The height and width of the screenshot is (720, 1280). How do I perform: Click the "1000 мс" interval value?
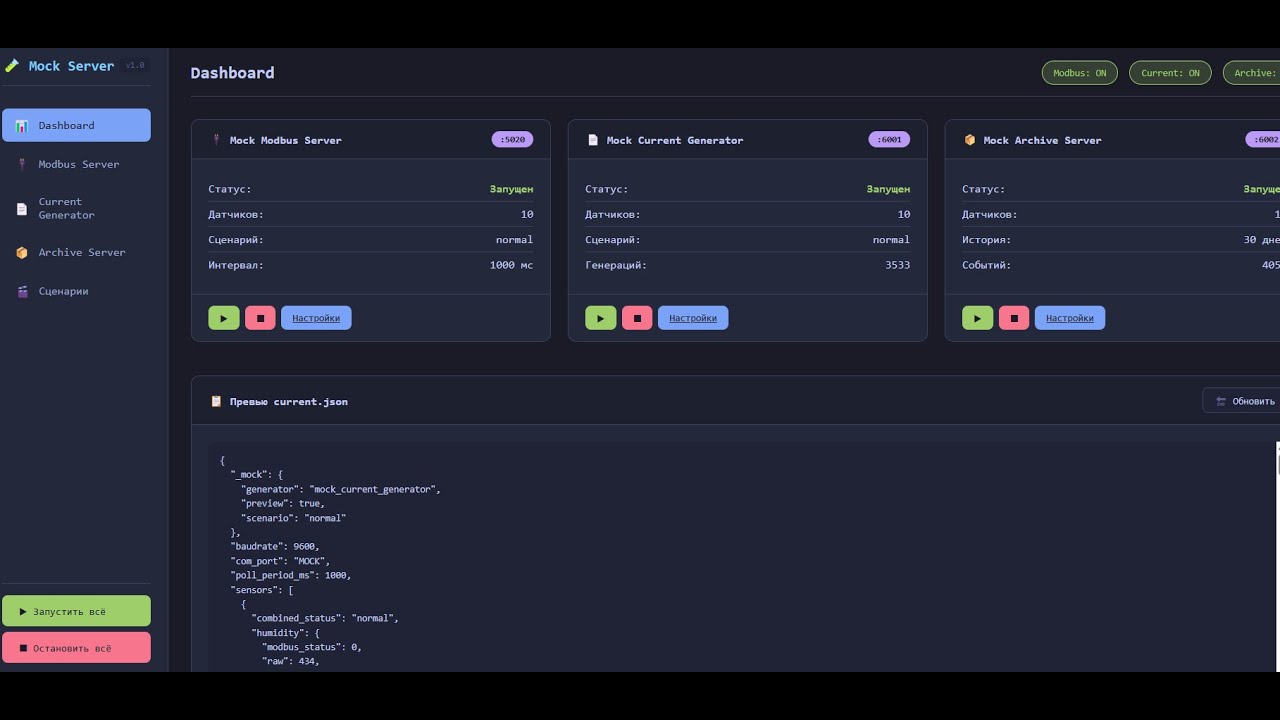tap(511, 265)
